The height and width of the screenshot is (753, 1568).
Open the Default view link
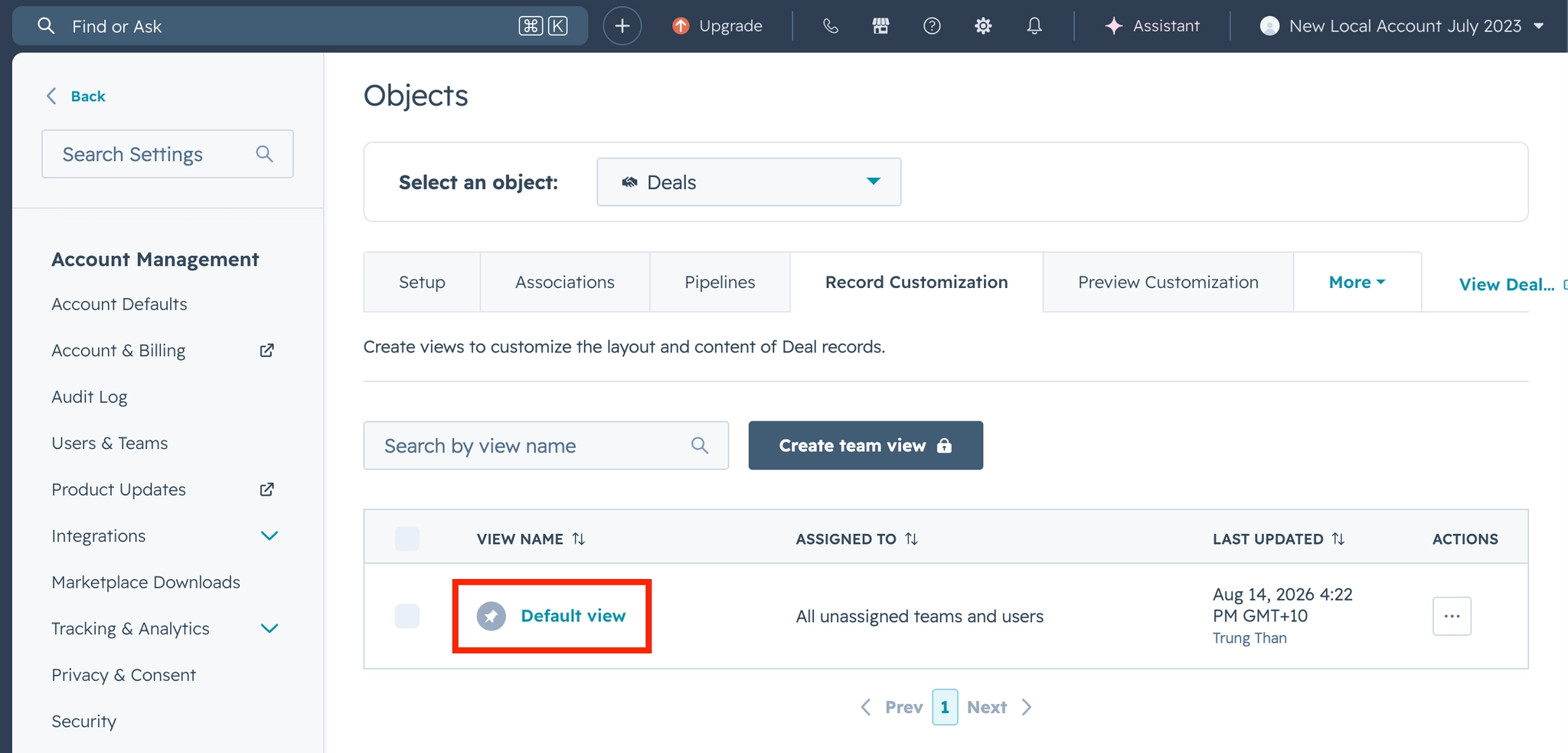pos(573,616)
